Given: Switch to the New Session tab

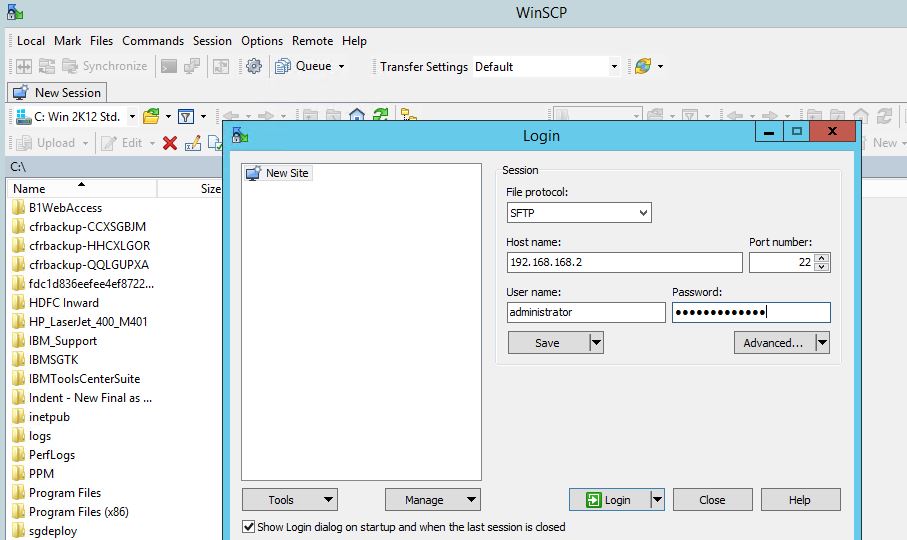Looking at the screenshot, I should coord(57,92).
